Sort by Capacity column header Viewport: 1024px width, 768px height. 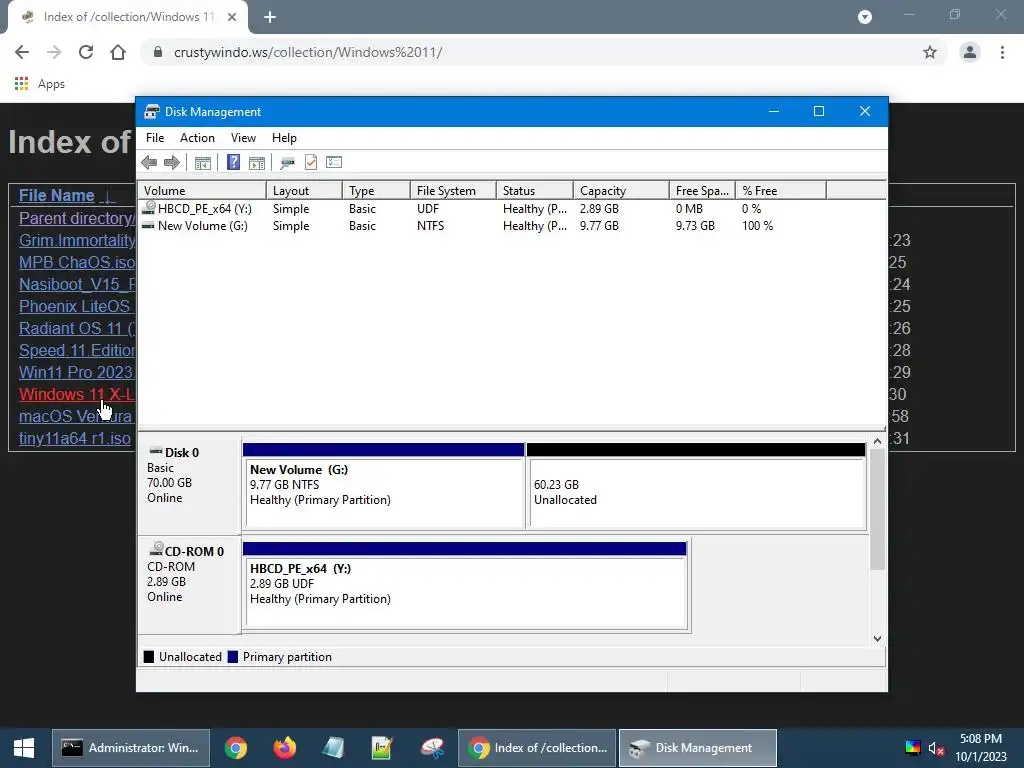tap(621, 191)
